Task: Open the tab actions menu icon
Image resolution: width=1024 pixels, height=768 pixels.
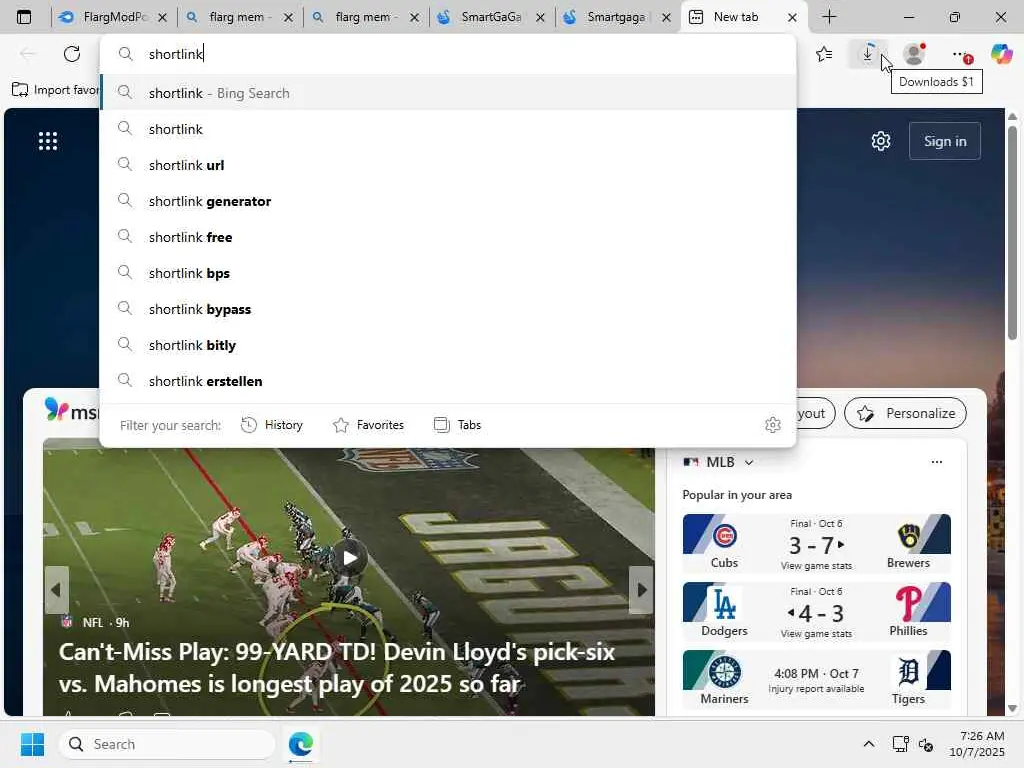Action: [x=24, y=17]
